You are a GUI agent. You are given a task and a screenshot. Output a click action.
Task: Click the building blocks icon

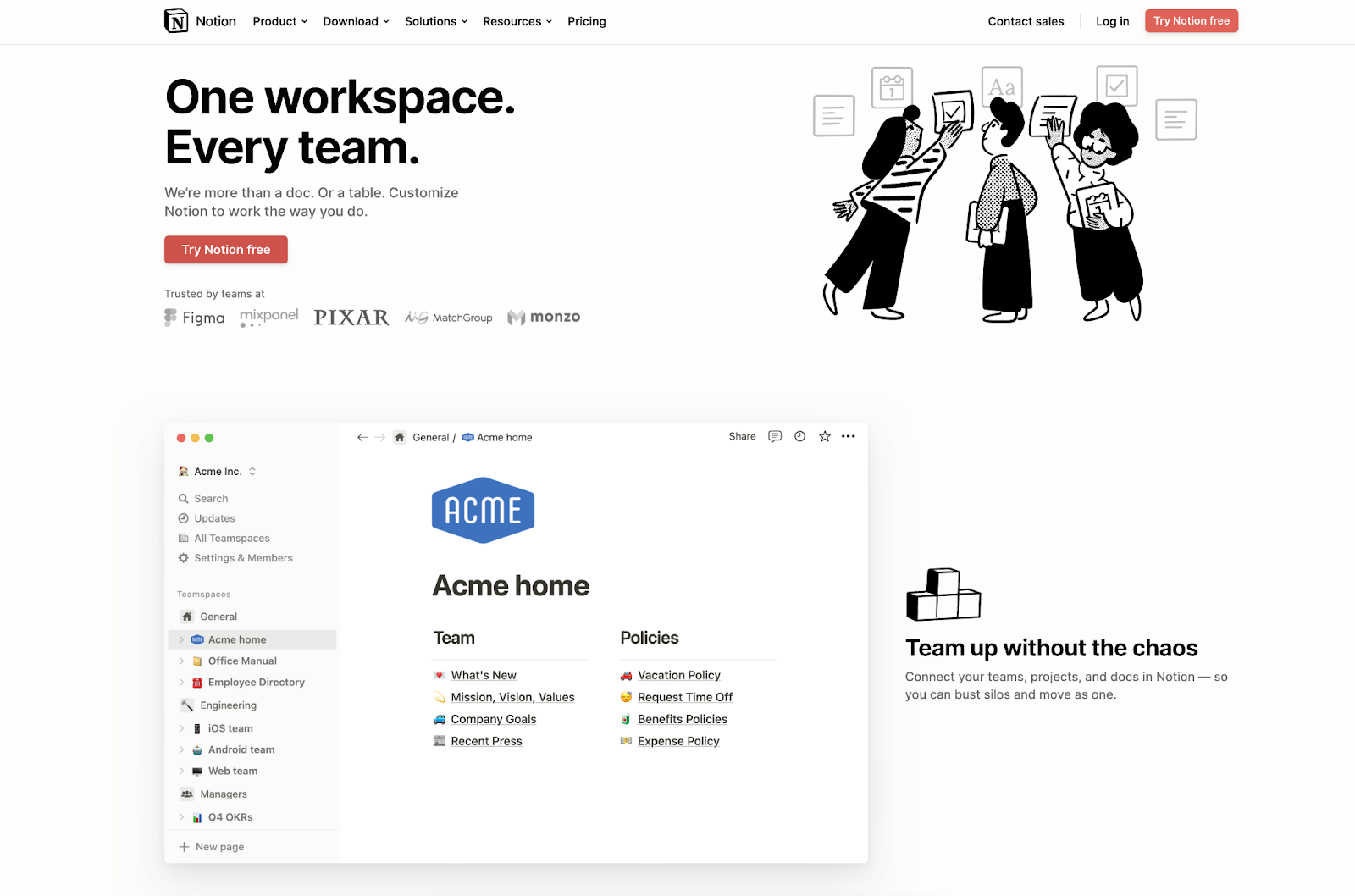943,595
